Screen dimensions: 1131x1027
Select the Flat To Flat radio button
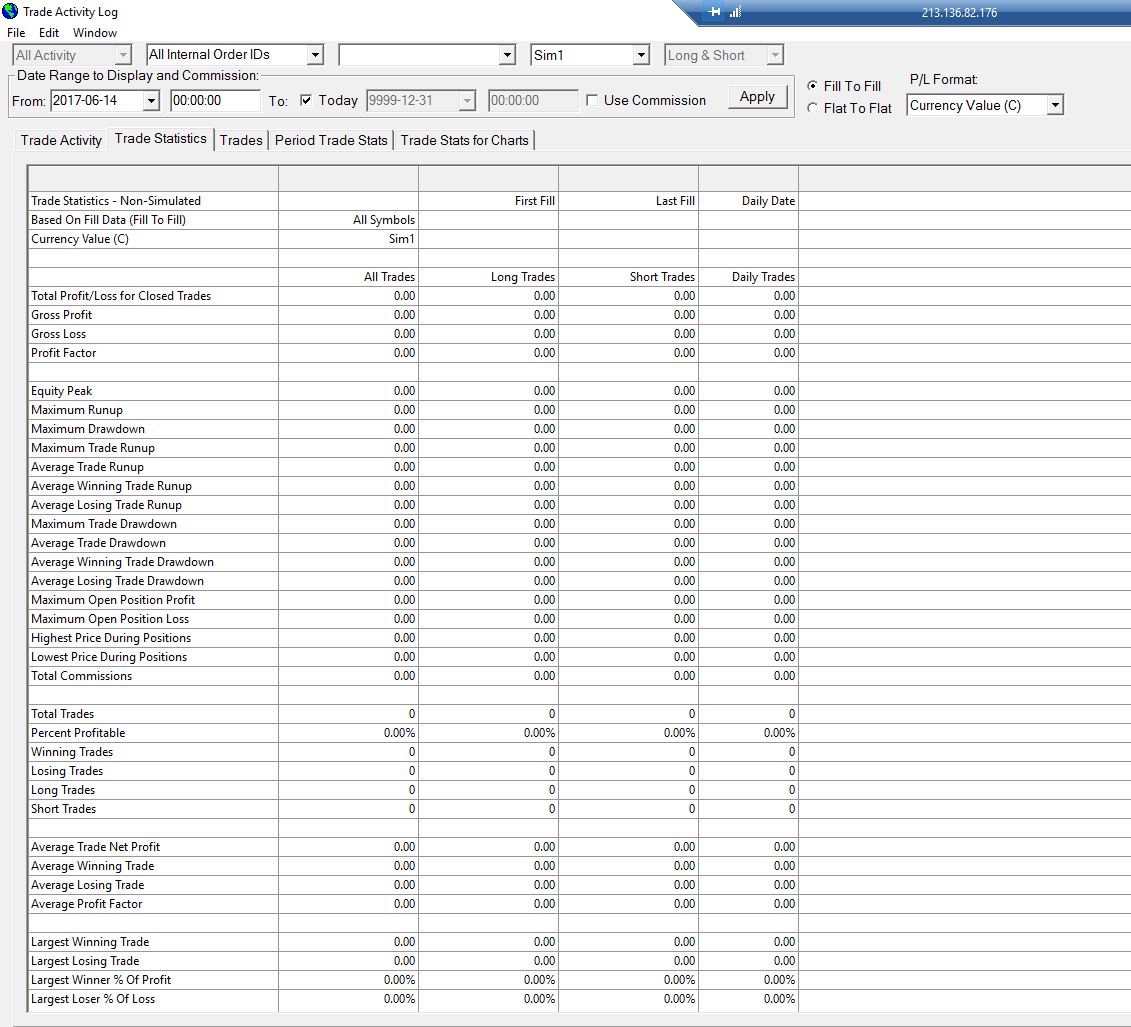(812, 108)
